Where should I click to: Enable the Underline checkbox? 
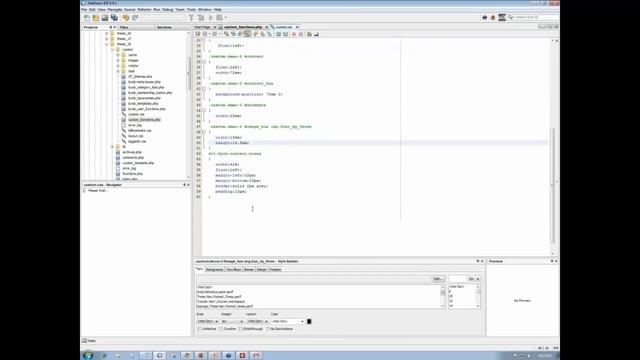point(200,329)
